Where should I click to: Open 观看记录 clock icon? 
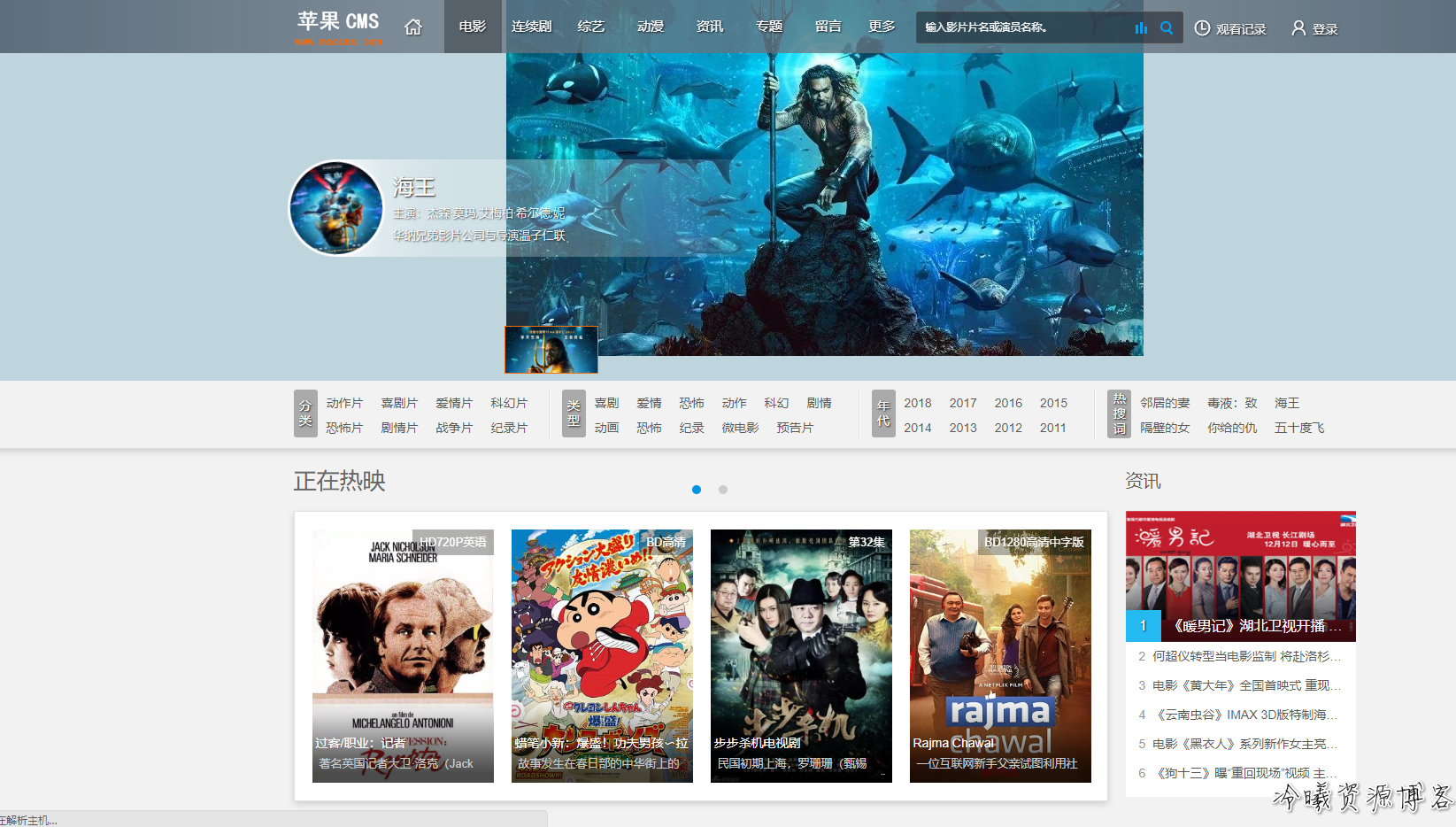click(1202, 28)
